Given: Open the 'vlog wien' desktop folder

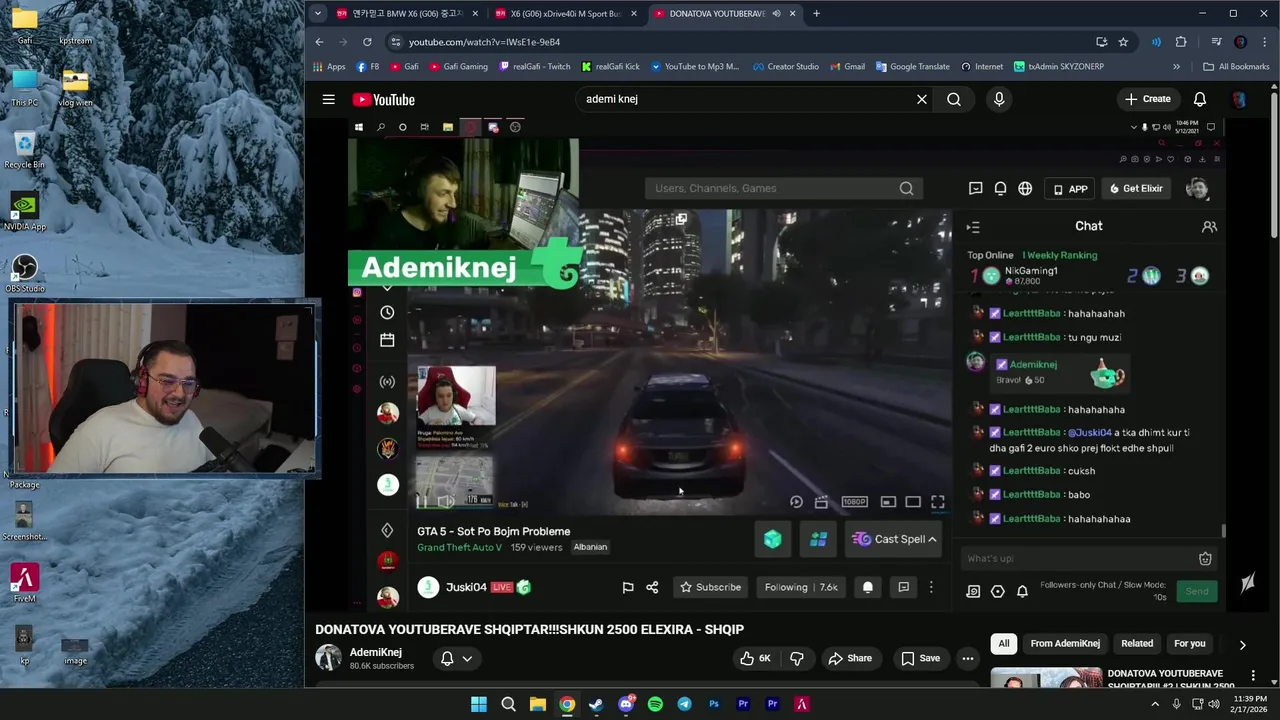Looking at the screenshot, I should 75,86.
